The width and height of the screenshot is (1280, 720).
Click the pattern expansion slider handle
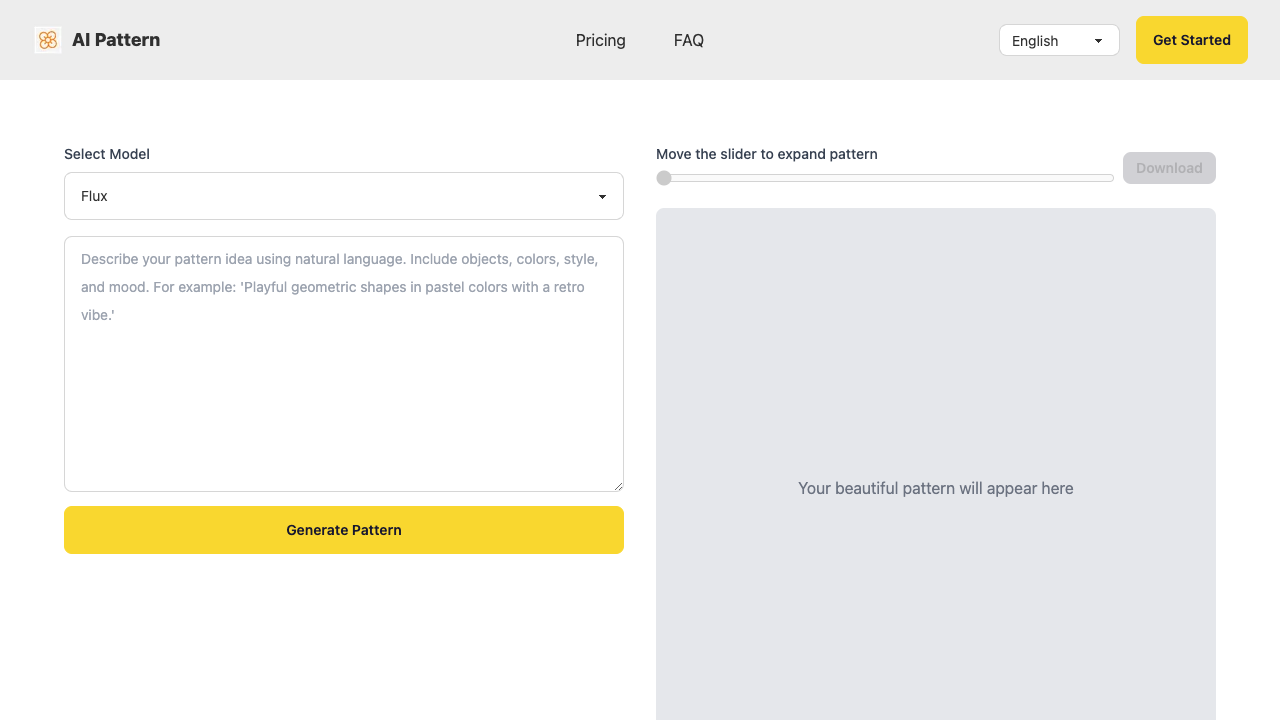pyautogui.click(x=664, y=177)
